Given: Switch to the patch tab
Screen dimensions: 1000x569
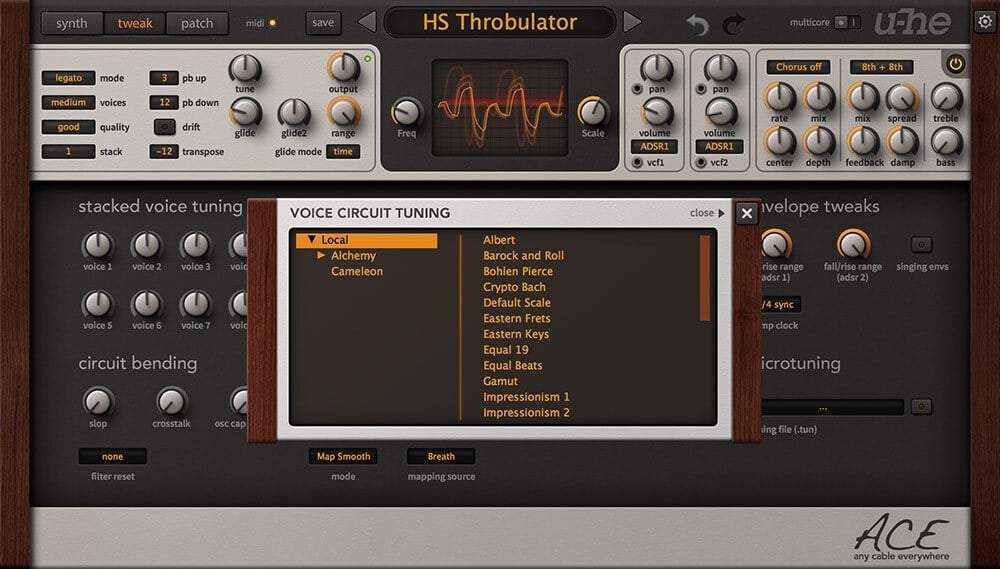Looking at the screenshot, I should point(197,24).
